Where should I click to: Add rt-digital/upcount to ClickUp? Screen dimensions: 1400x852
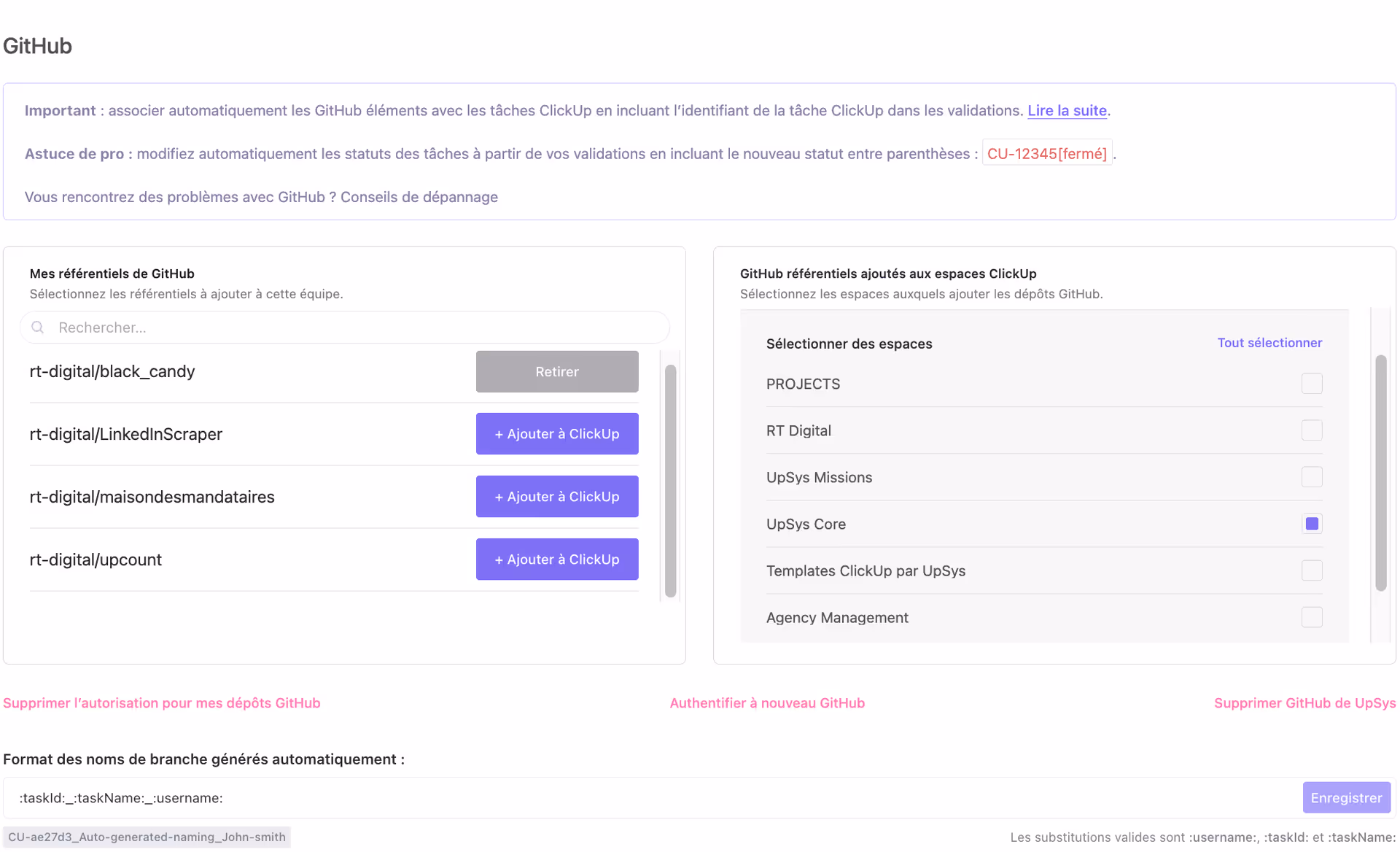(556, 559)
